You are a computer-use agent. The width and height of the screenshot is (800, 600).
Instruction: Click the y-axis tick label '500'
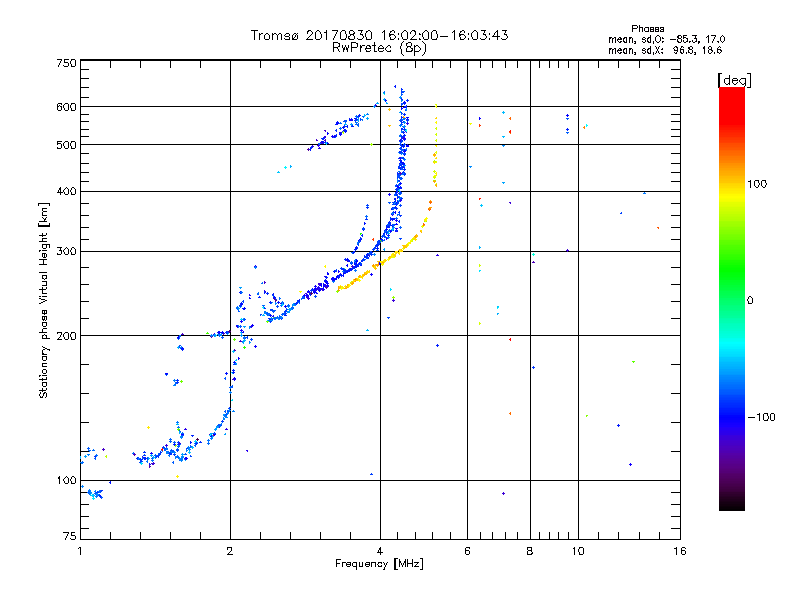(66, 145)
